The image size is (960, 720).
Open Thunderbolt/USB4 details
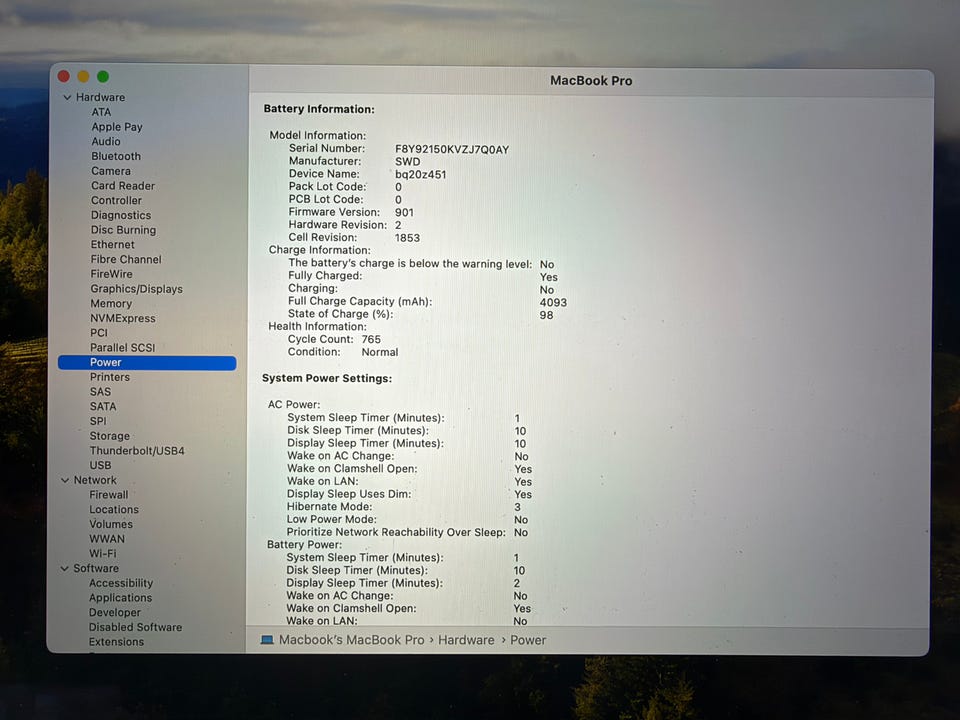tap(137, 451)
